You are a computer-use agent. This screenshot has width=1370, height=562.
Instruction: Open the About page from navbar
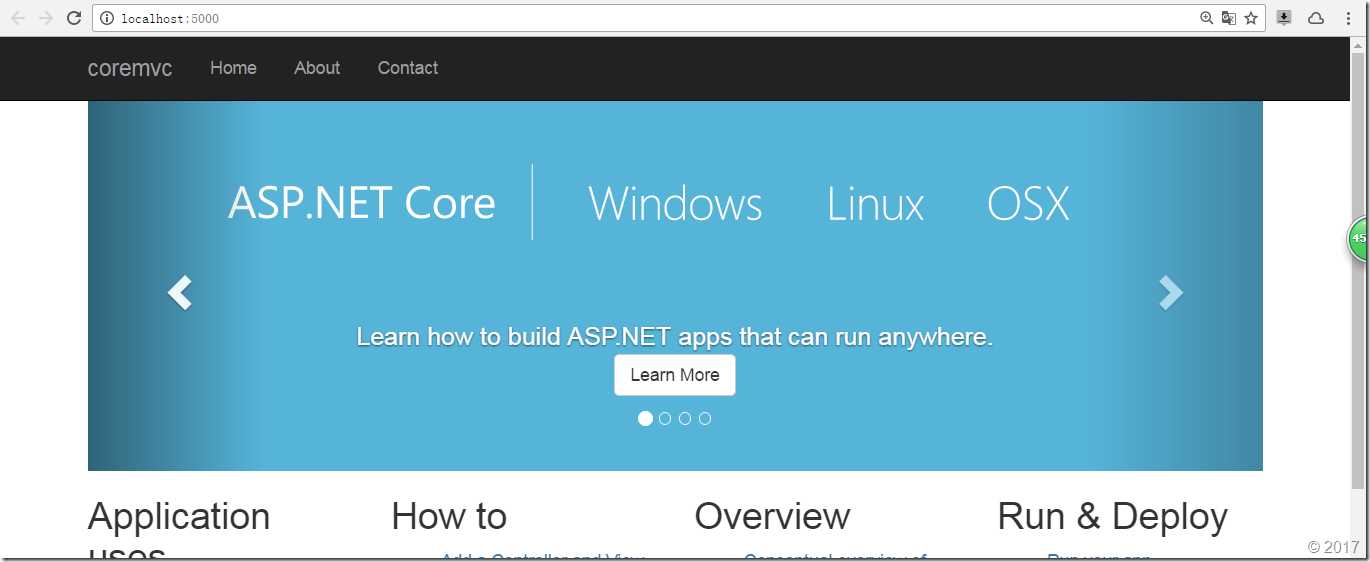tap(317, 68)
